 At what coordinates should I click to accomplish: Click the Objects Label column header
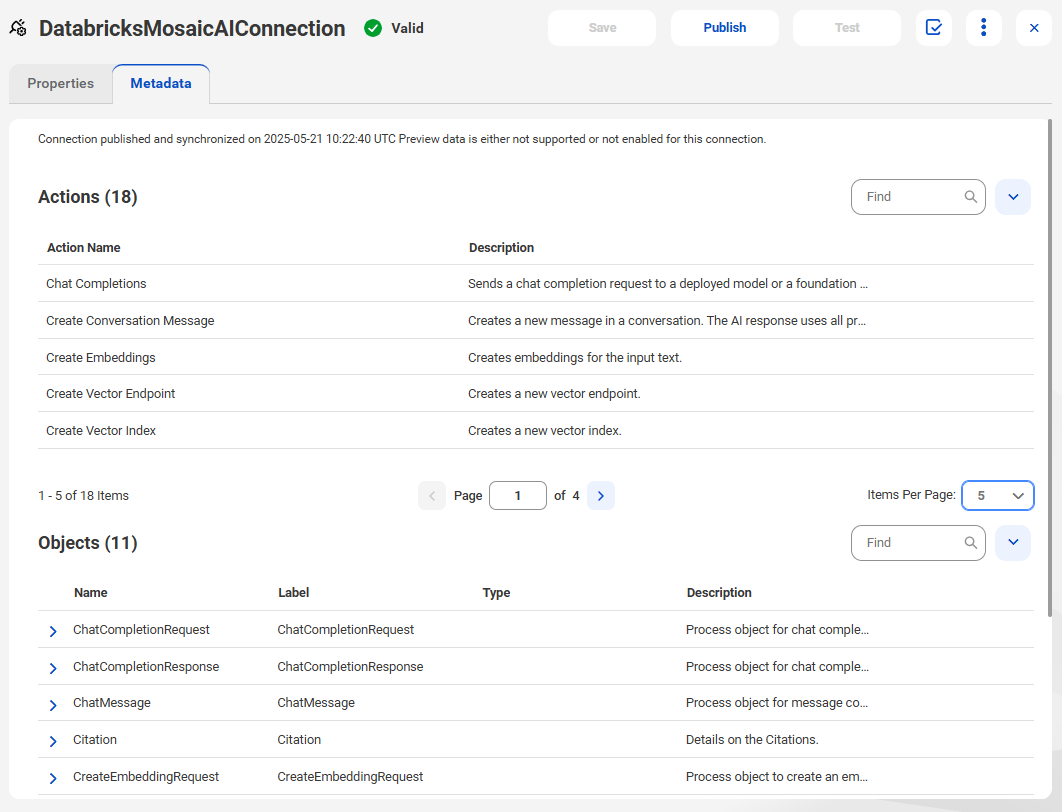[293, 593]
